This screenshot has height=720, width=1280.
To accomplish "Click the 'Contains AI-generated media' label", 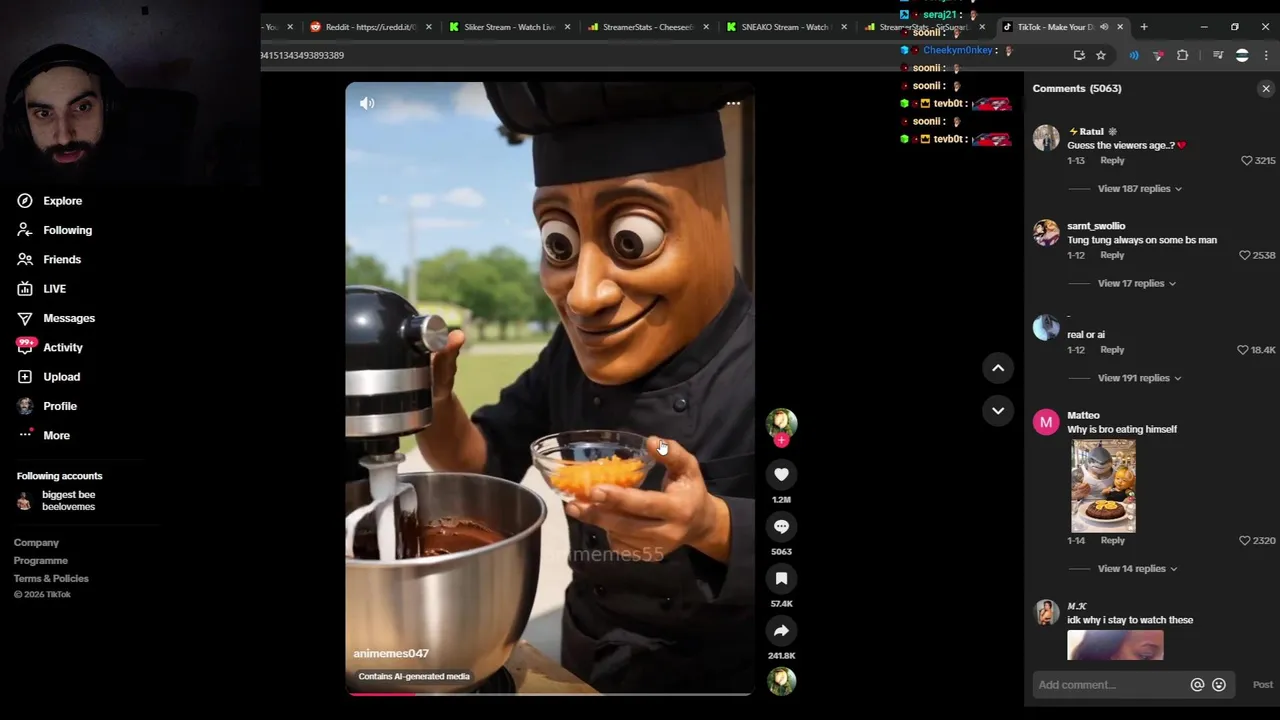I will coord(414,676).
